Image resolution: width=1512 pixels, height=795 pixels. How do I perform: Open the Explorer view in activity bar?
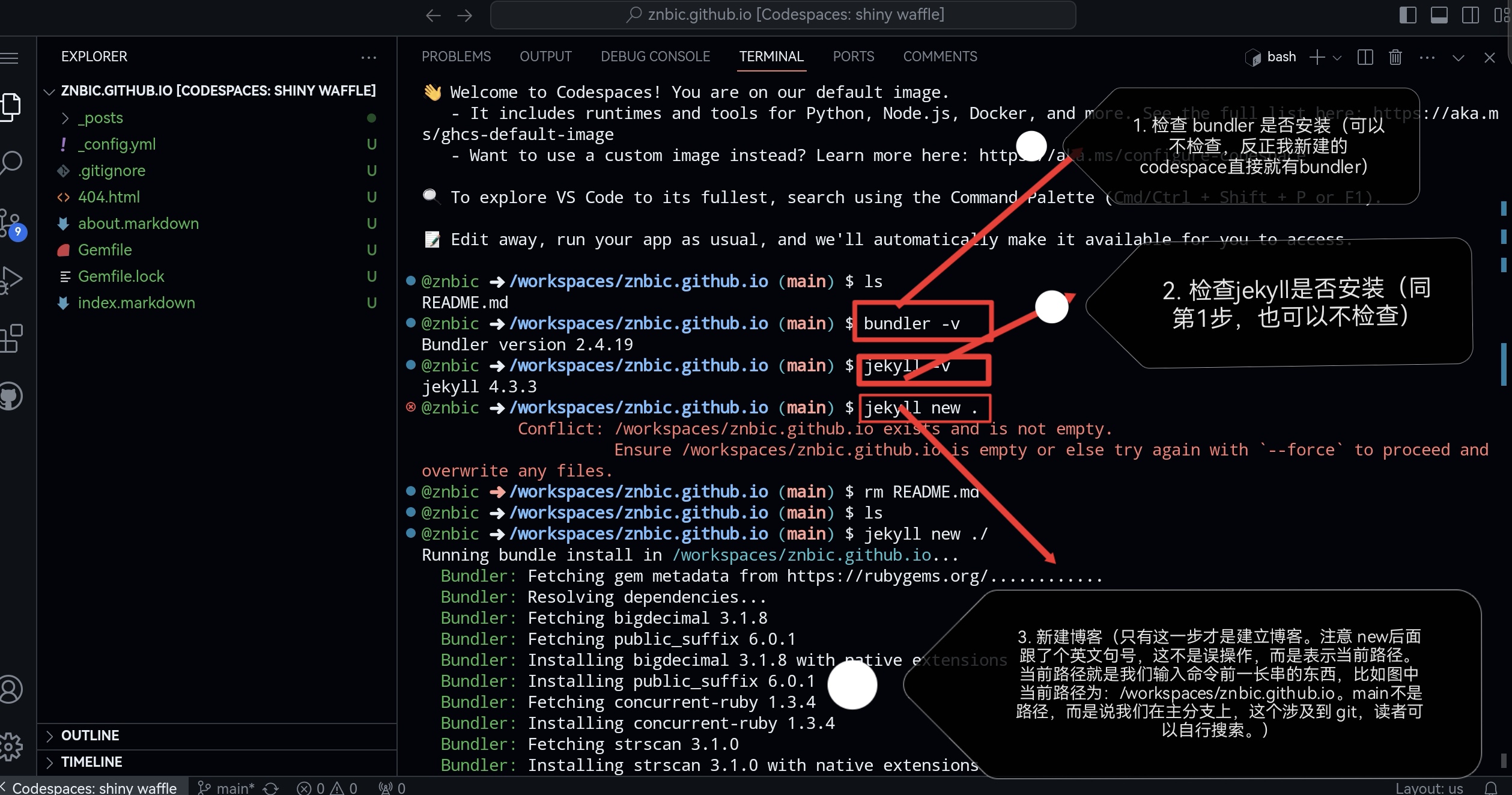coord(11,106)
